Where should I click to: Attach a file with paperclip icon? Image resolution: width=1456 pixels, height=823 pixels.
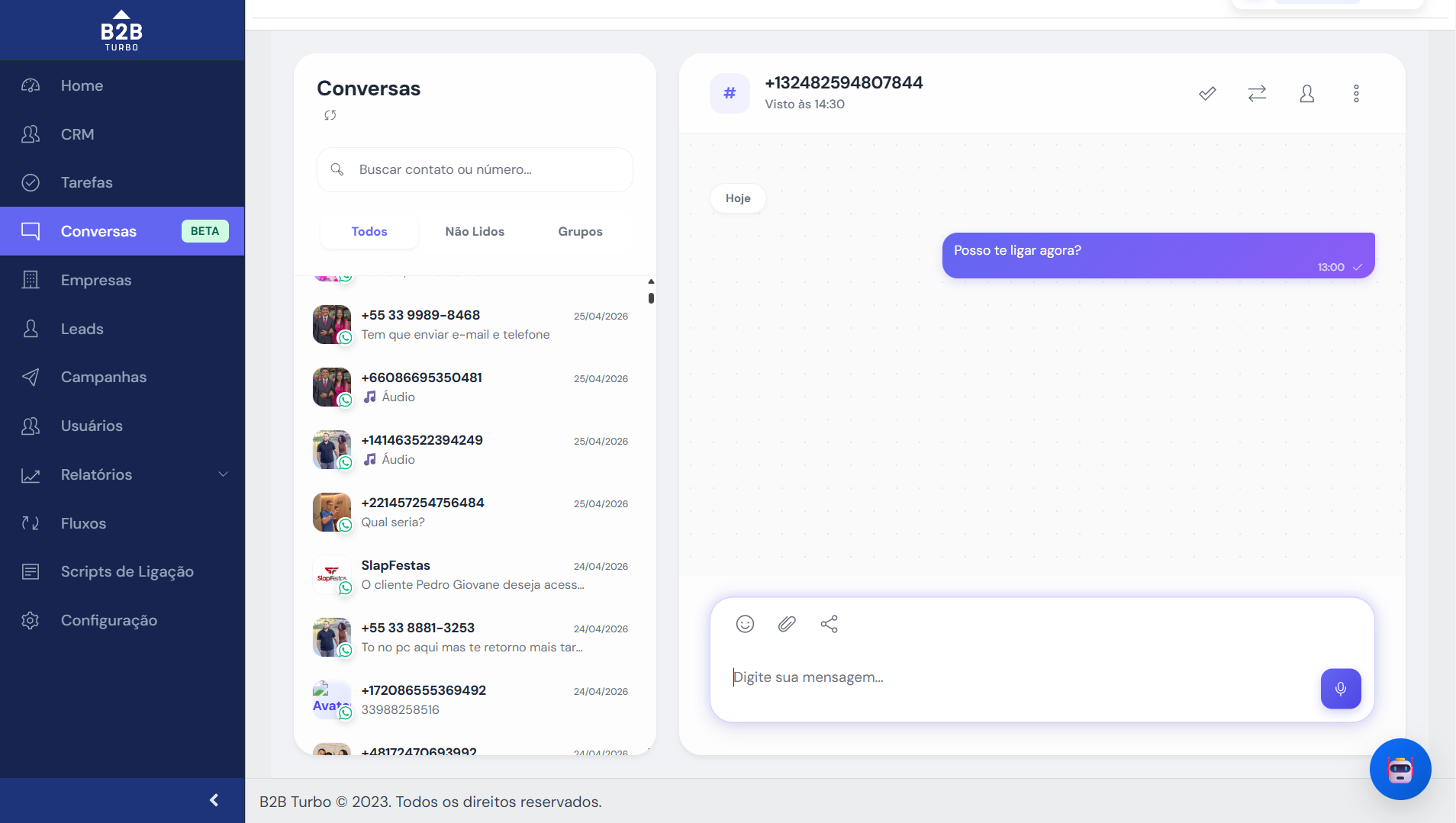coord(787,624)
